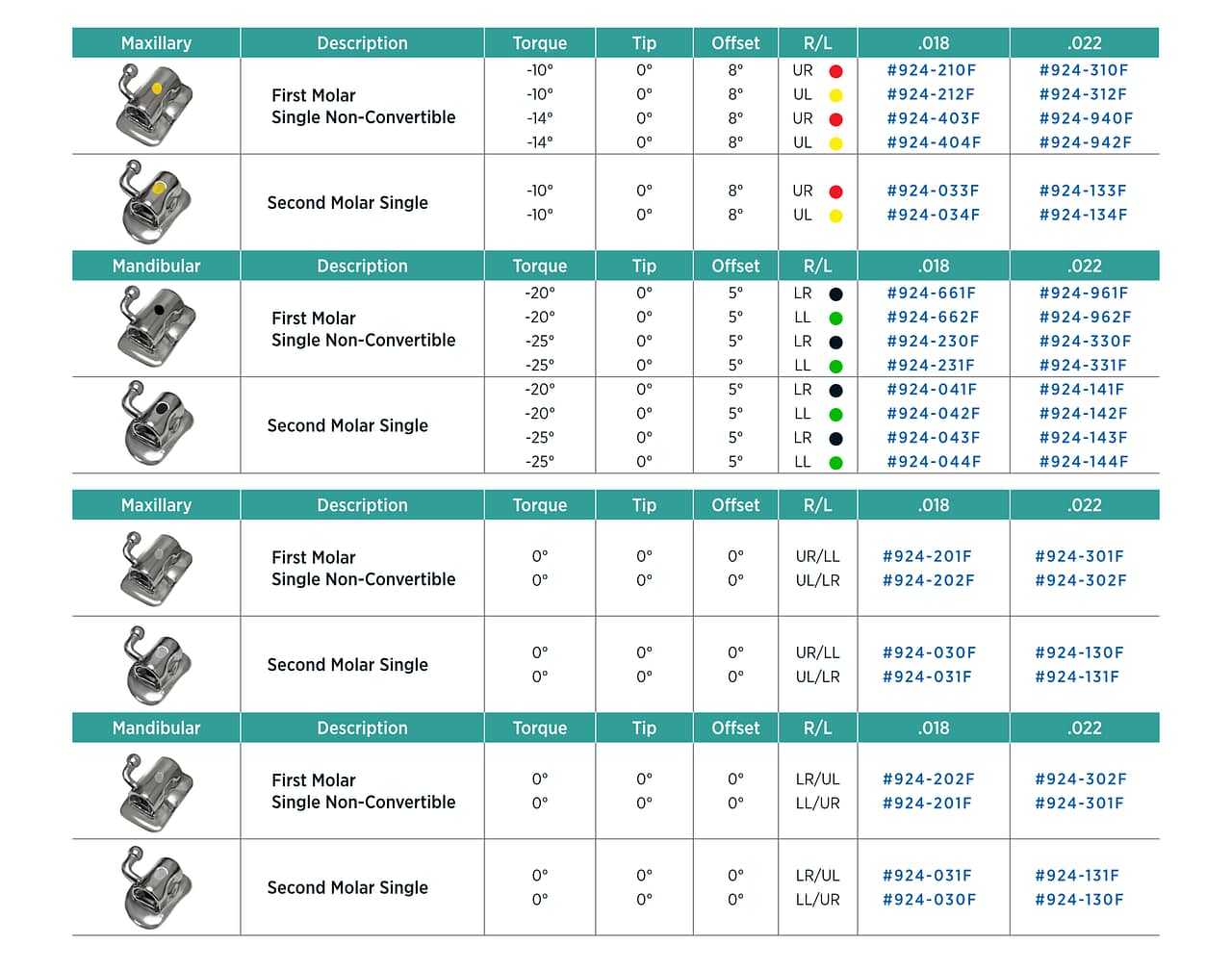The image size is (1232, 970).
Task: Select the maxillary second molar single tube image with yellow dot
Action: pyautogui.click(x=155, y=202)
